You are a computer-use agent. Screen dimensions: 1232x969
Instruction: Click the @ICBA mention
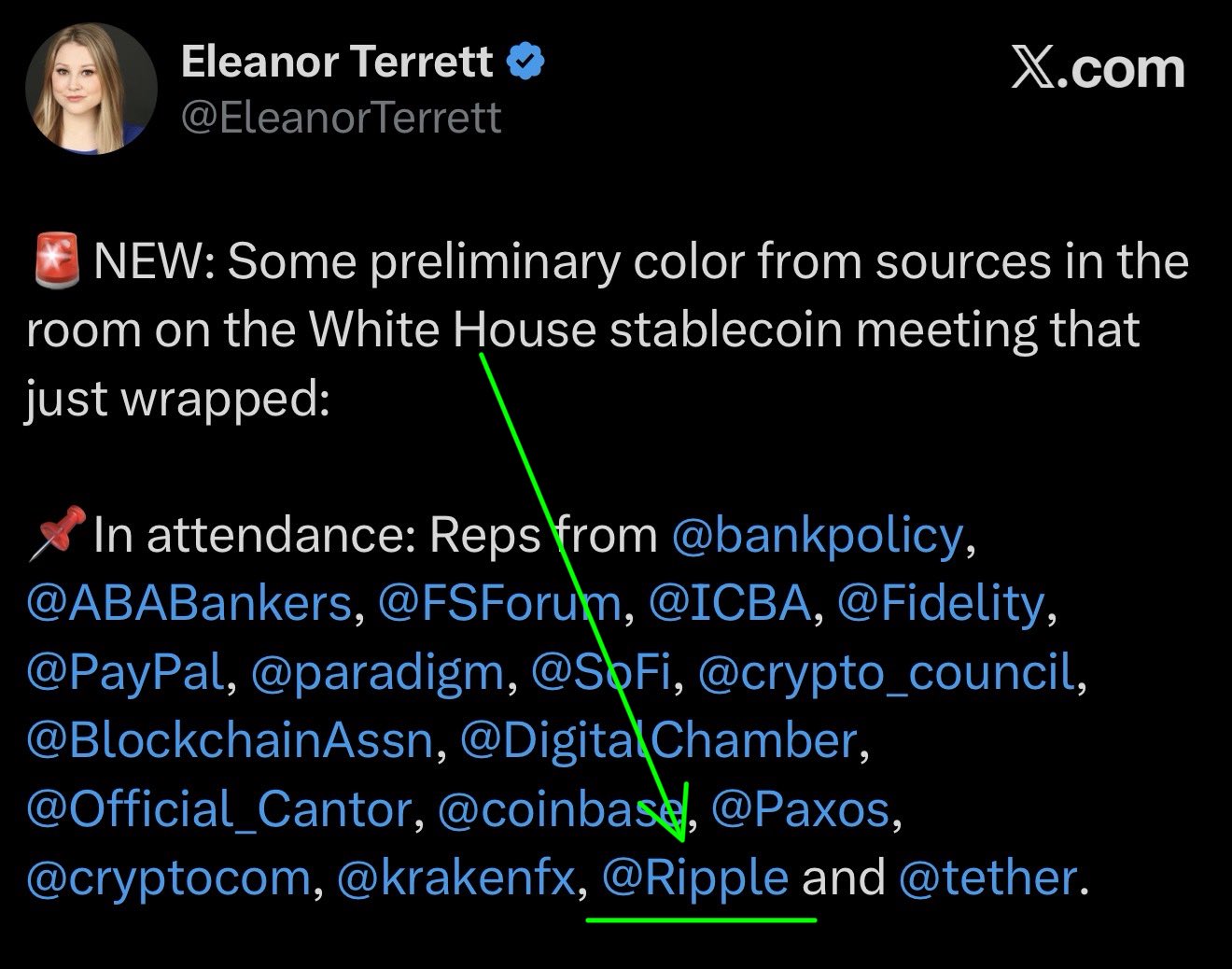730,604
